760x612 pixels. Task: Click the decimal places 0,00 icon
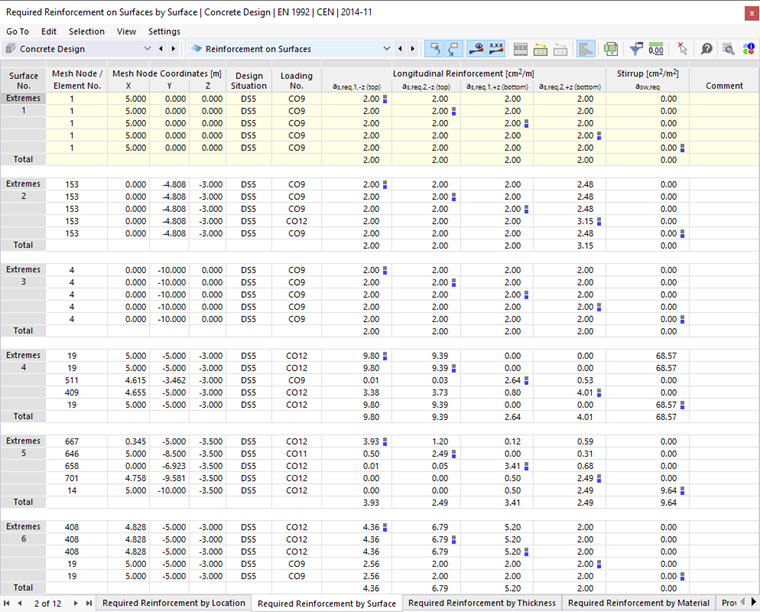[656, 48]
